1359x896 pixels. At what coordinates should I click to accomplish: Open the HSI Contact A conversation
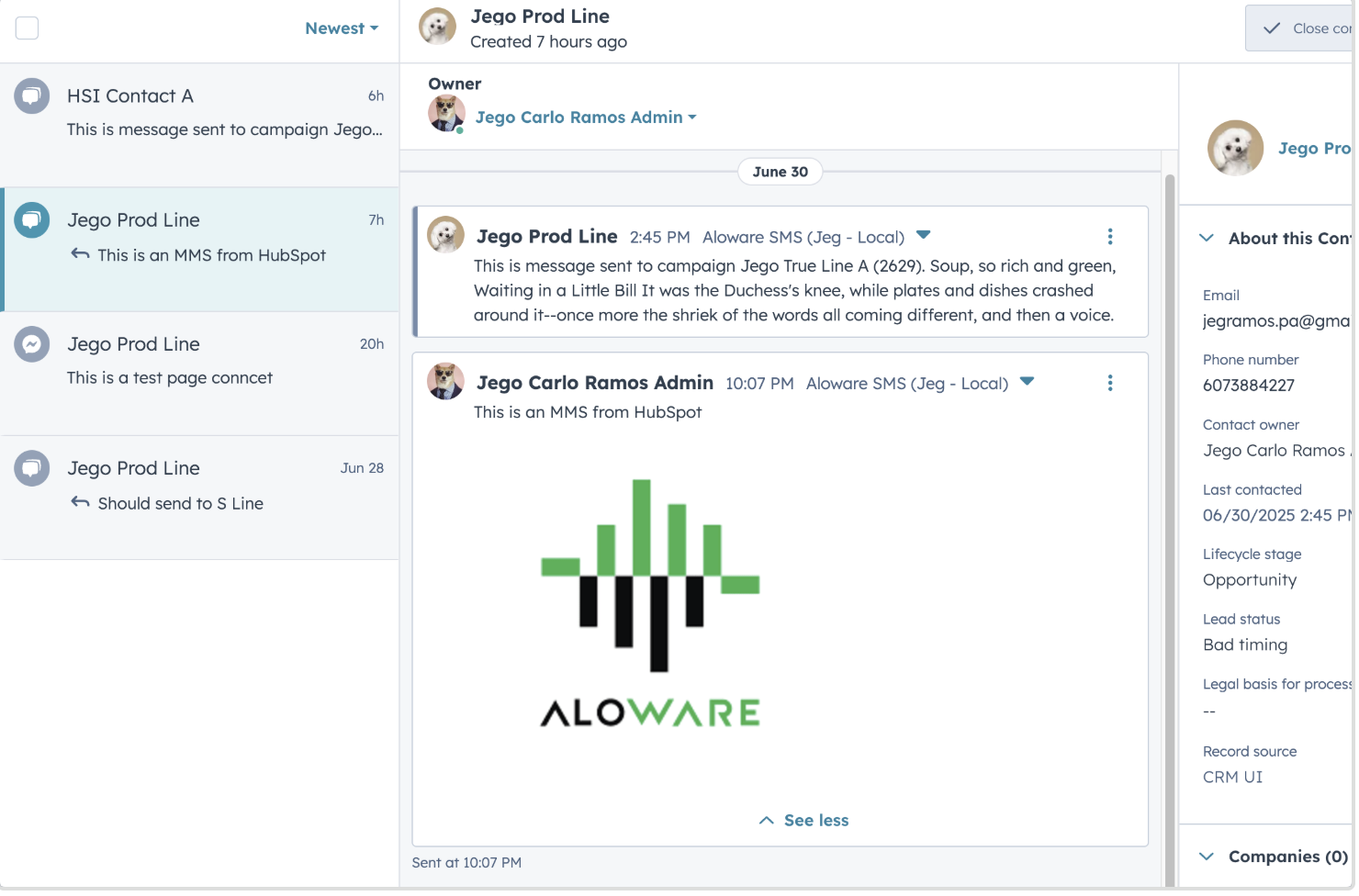click(199, 125)
